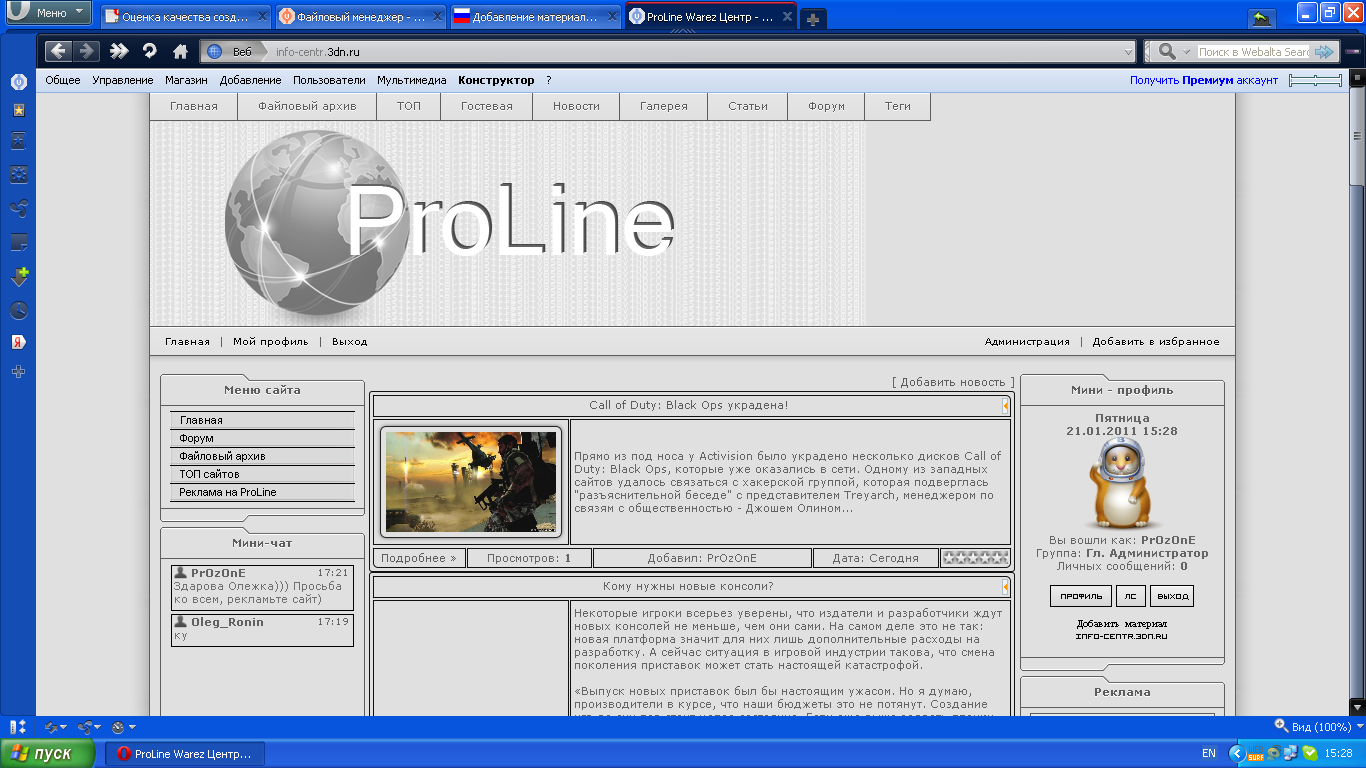Viewport: 1366px width, 768px height.
Task: Open ТОП сайтов in site menu
Action: coord(263,474)
